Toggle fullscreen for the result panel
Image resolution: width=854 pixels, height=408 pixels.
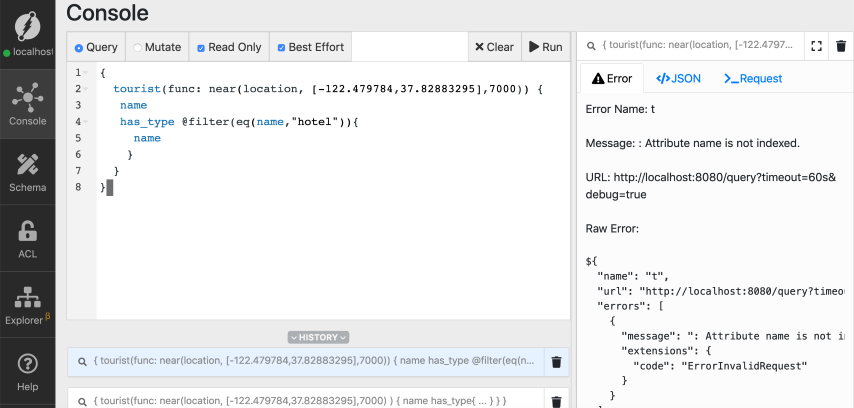[816, 46]
